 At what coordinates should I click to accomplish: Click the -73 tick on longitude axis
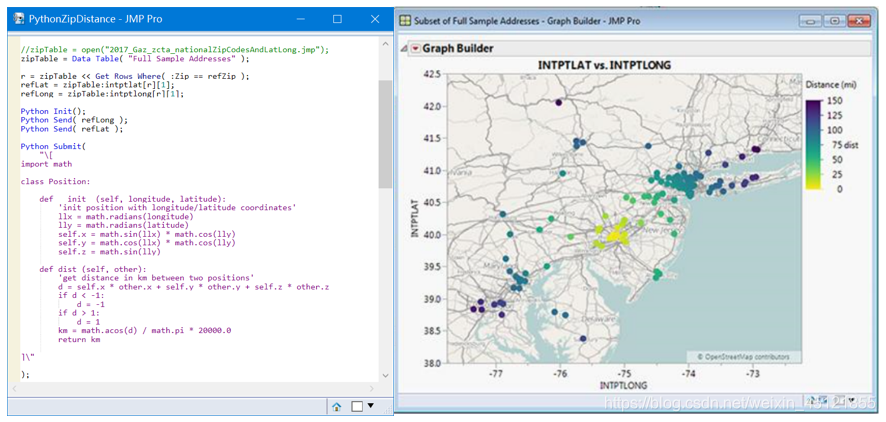(x=752, y=373)
